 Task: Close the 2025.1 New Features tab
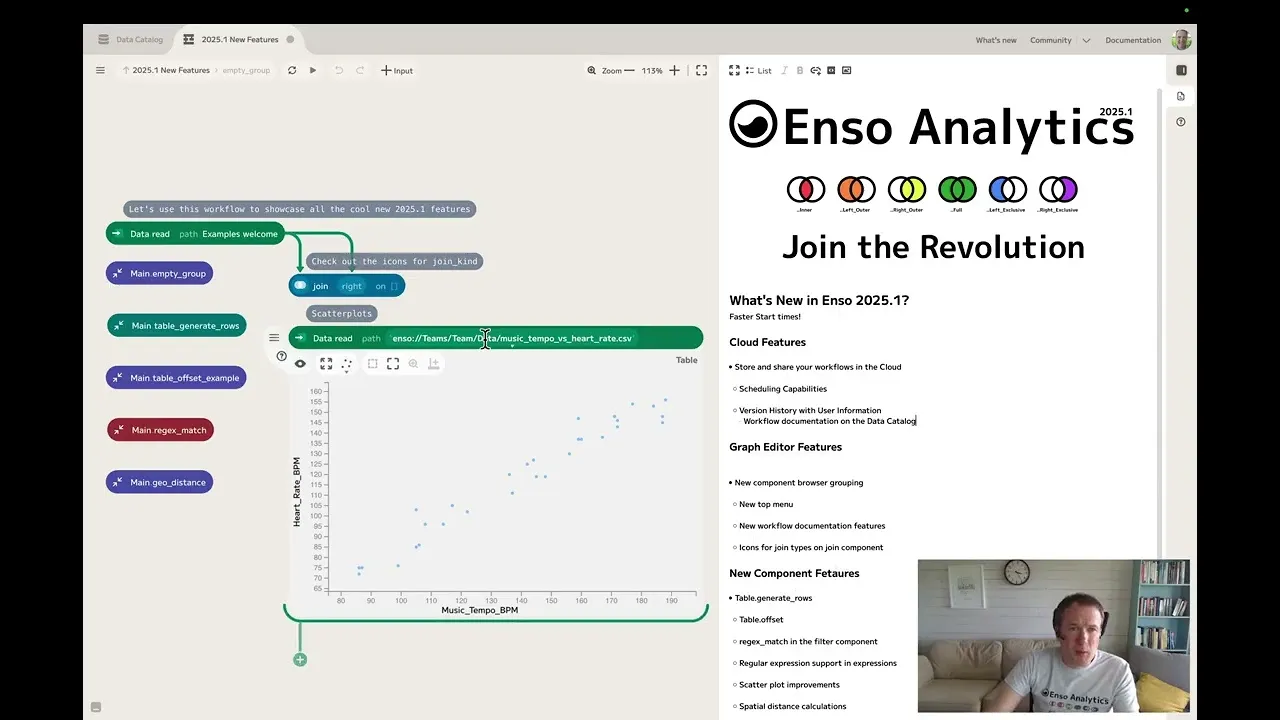tap(291, 39)
